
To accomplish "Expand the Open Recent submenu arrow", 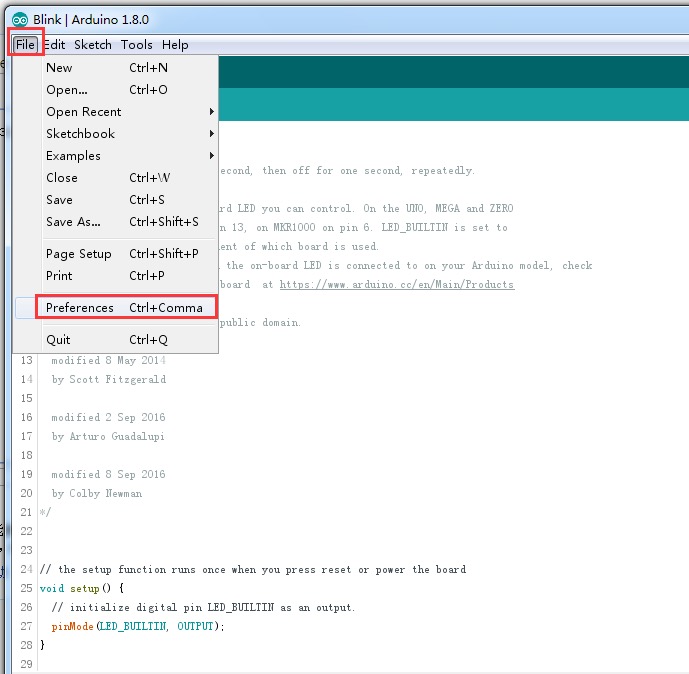I will pos(212,112).
